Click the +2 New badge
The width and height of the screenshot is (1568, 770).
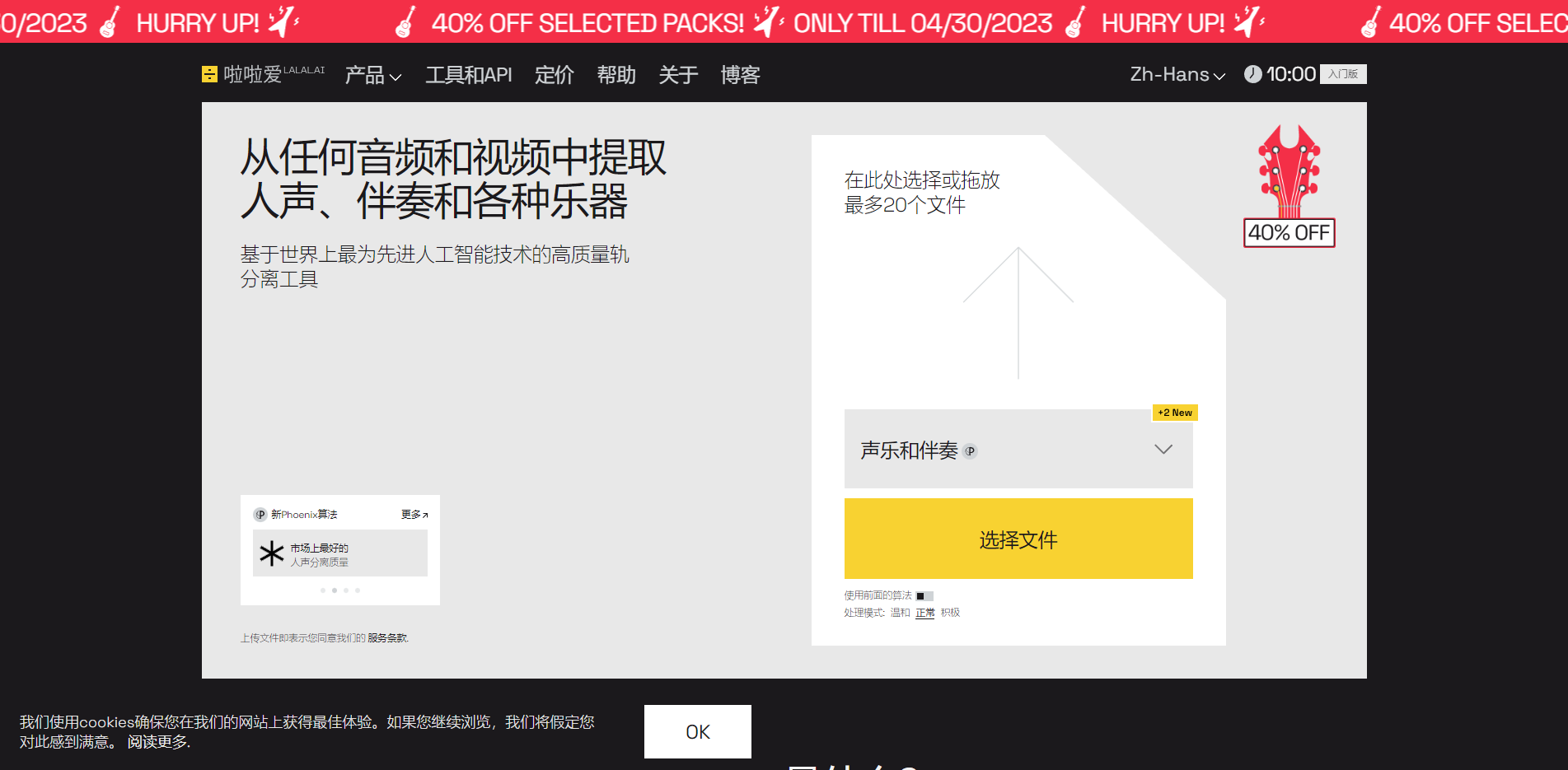1174,413
